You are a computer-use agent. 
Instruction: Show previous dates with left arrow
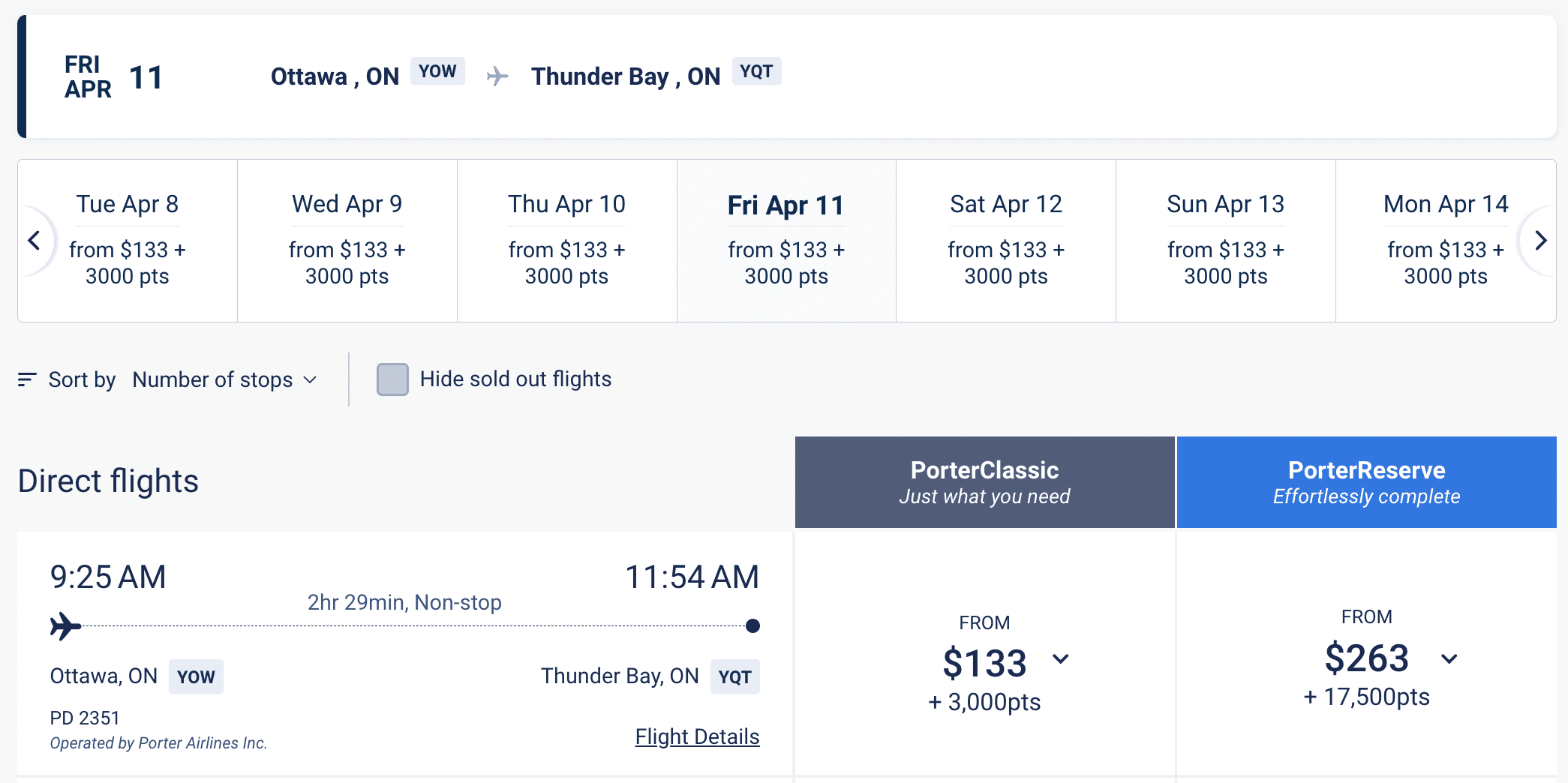click(34, 241)
